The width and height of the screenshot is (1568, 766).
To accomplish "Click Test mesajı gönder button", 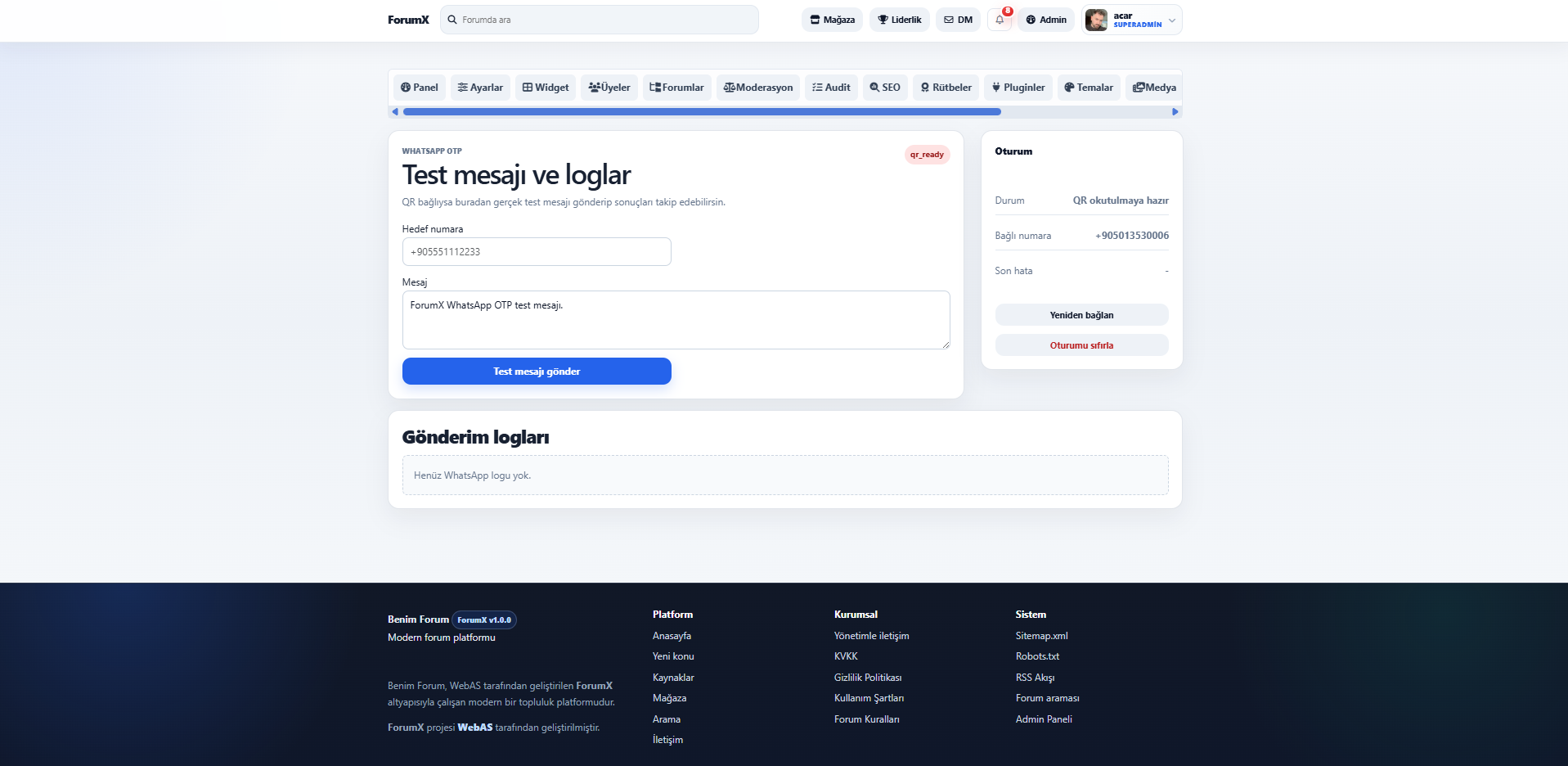I will [537, 372].
